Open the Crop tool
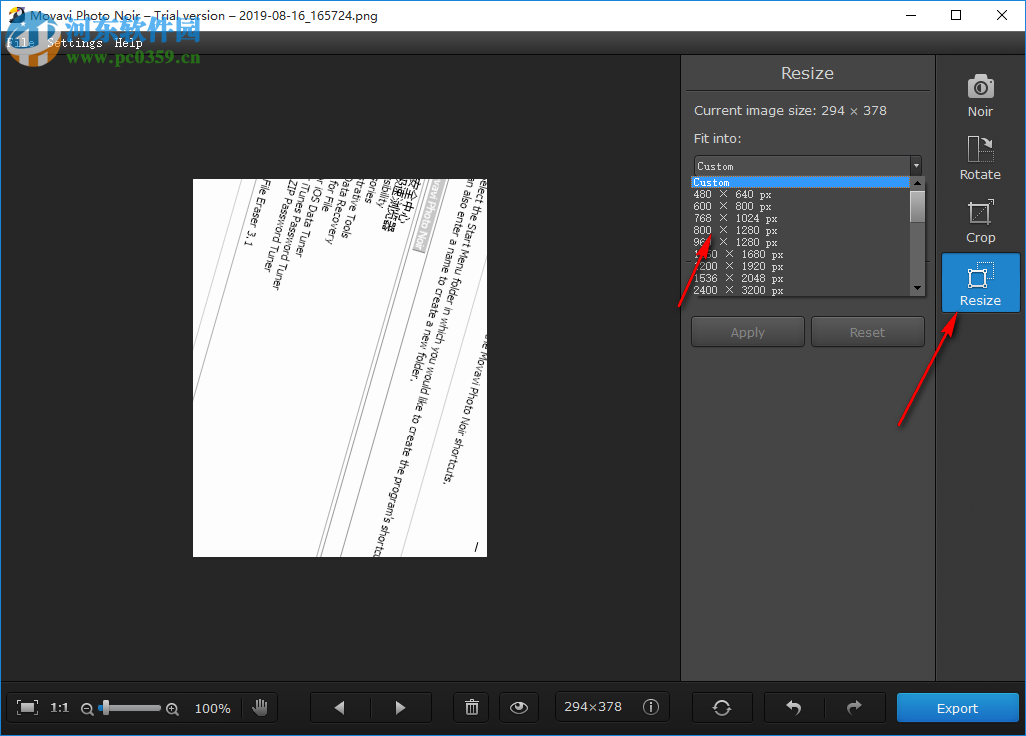The image size is (1026, 736). click(x=979, y=220)
